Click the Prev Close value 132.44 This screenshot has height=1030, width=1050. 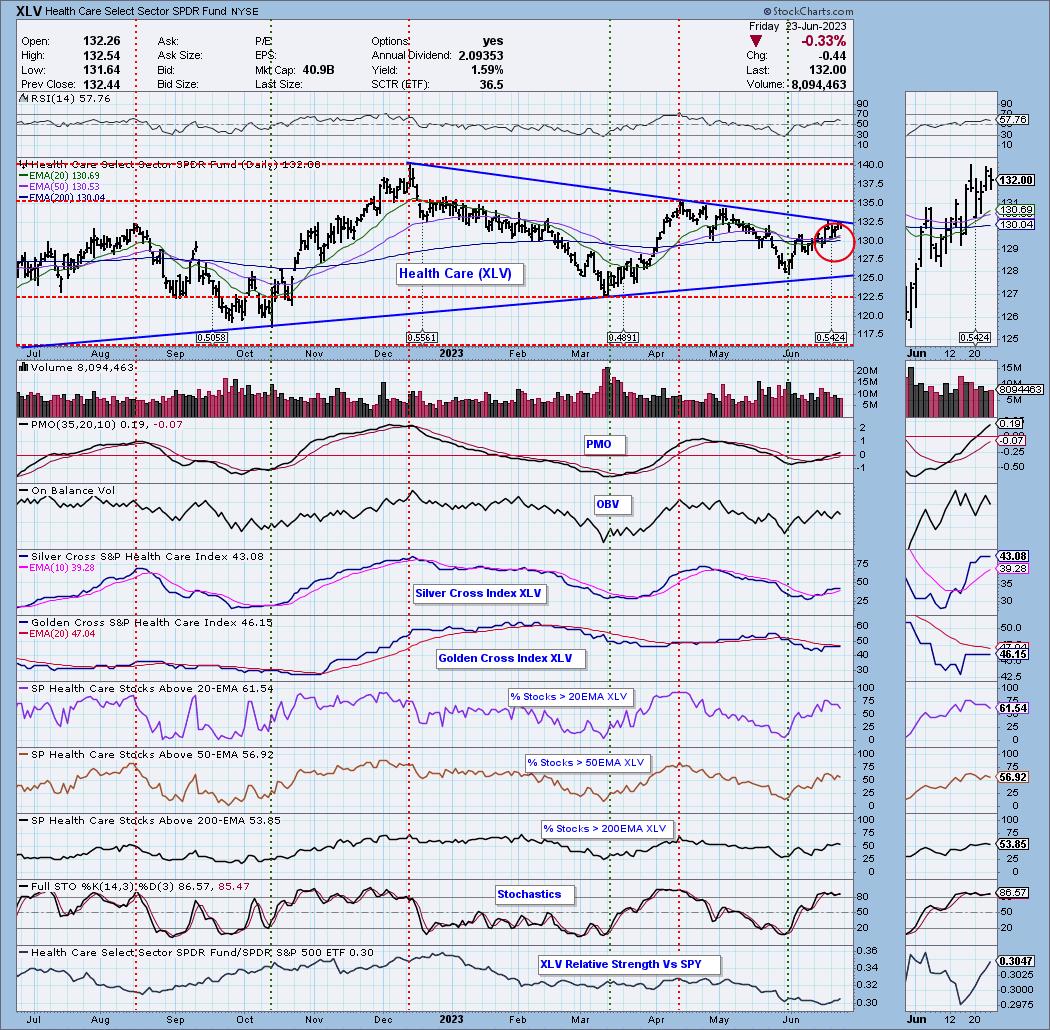point(102,84)
